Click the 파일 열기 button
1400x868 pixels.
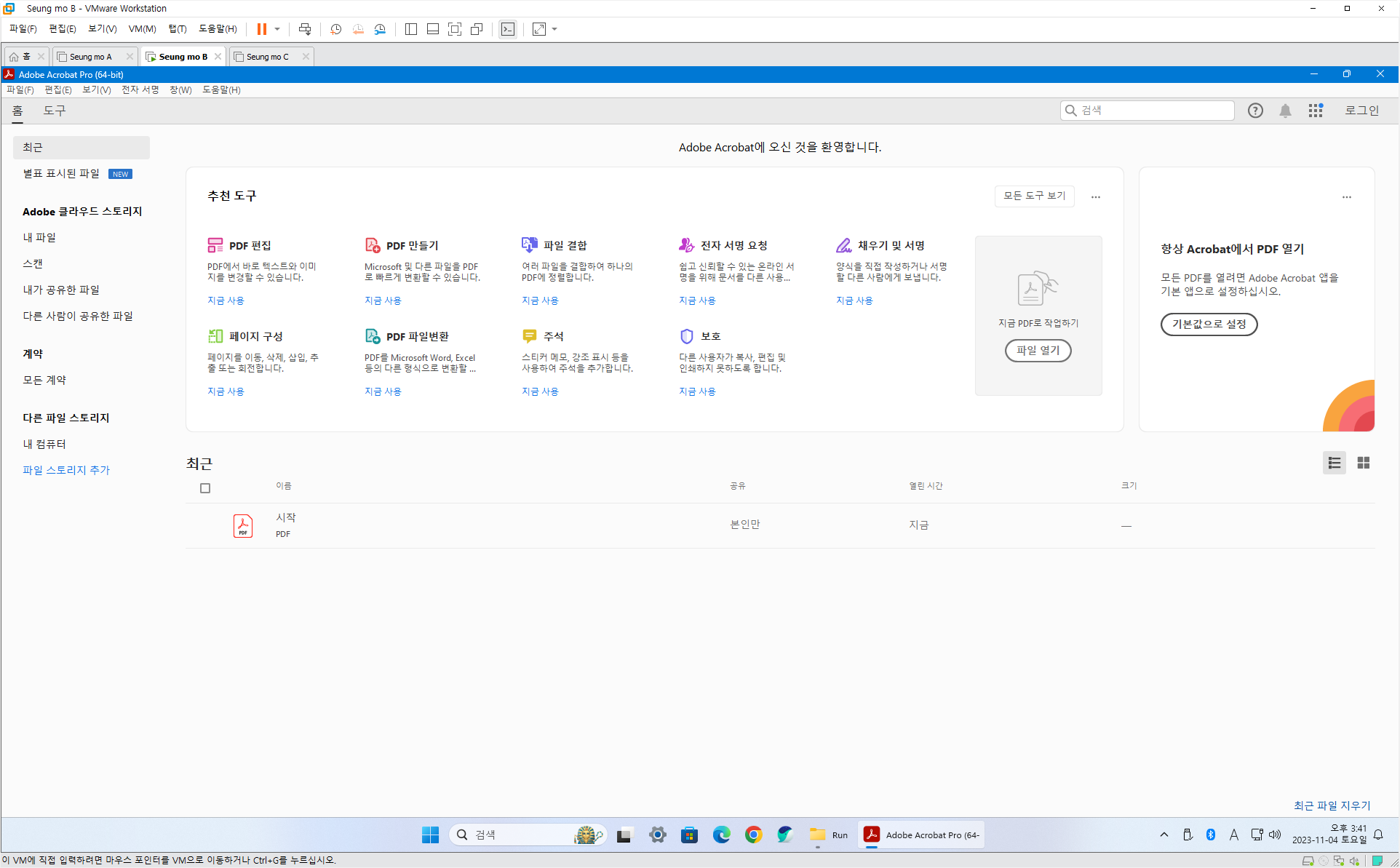[x=1038, y=351]
